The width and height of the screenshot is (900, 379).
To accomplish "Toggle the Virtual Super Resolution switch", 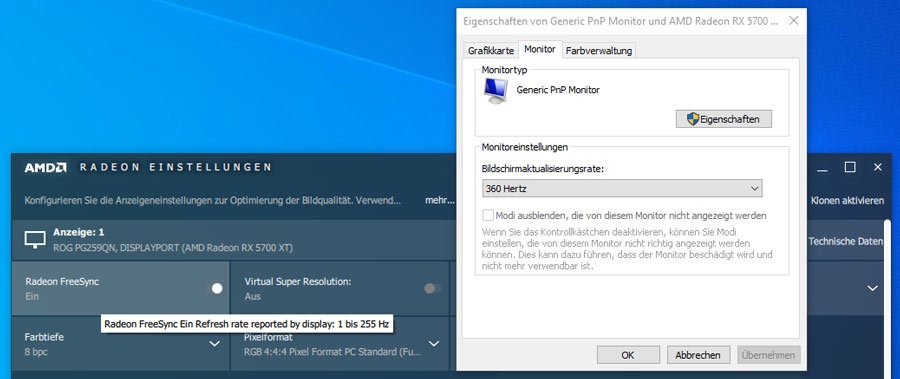I will pyautogui.click(x=433, y=288).
